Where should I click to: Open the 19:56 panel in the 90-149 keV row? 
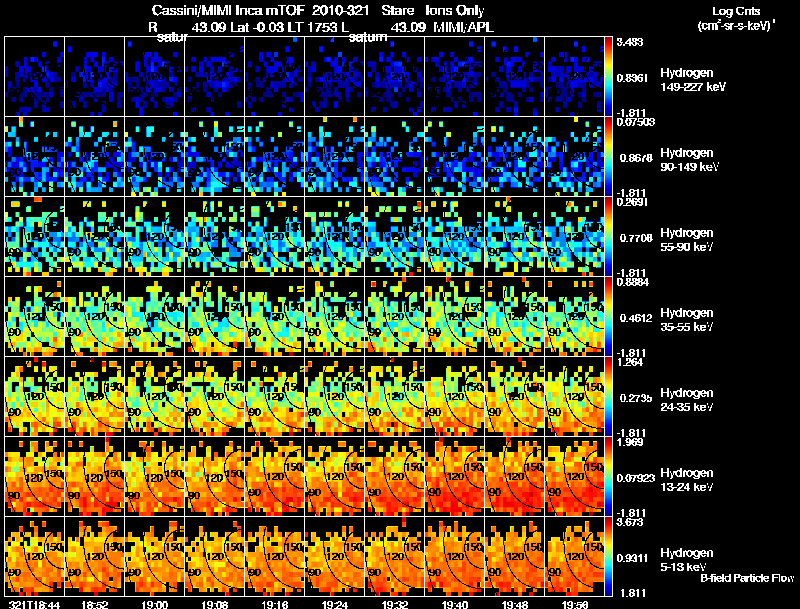[574, 156]
